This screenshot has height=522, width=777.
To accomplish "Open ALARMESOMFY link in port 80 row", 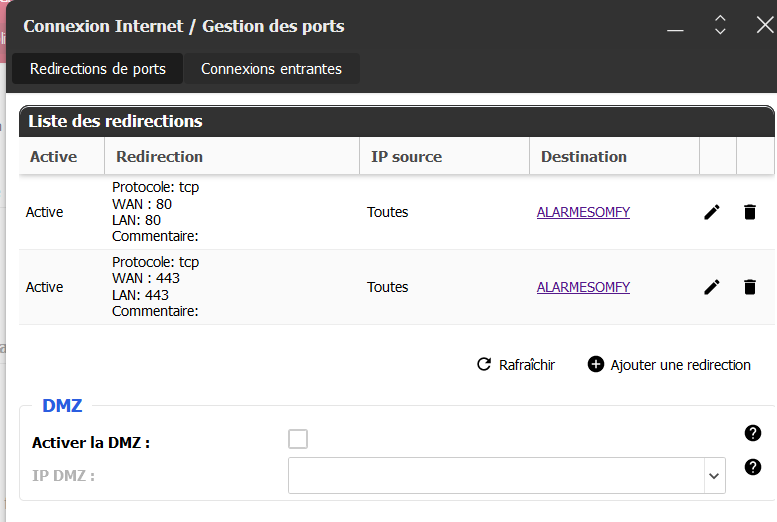I will coord(583,212).
